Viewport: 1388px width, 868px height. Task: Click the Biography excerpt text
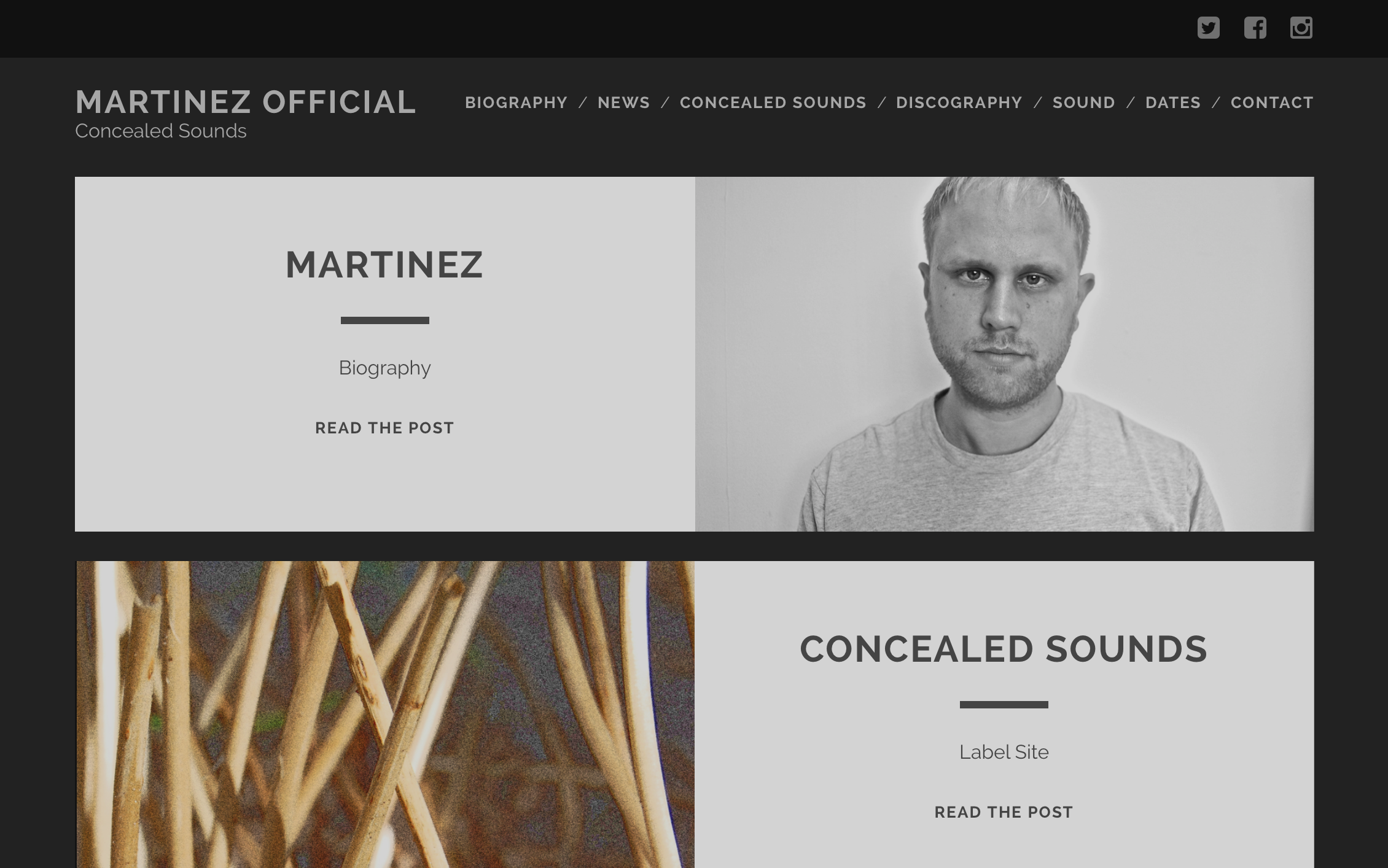384,368
